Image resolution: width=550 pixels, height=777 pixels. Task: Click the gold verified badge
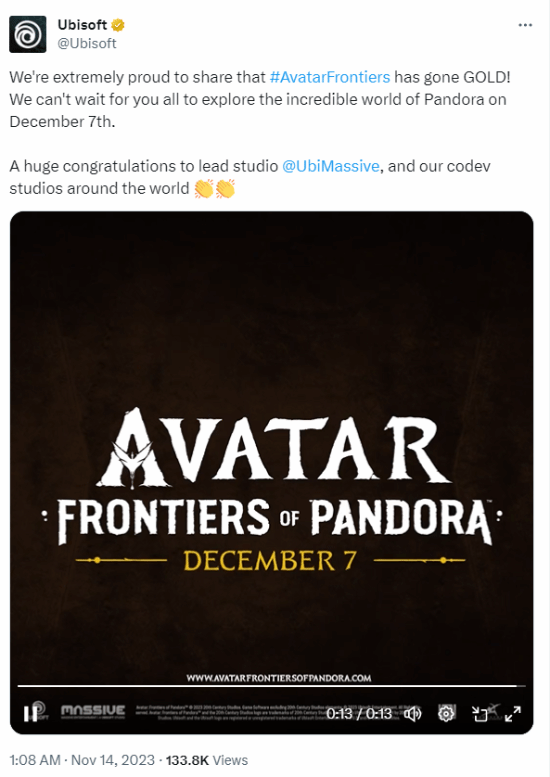(118, 24)
